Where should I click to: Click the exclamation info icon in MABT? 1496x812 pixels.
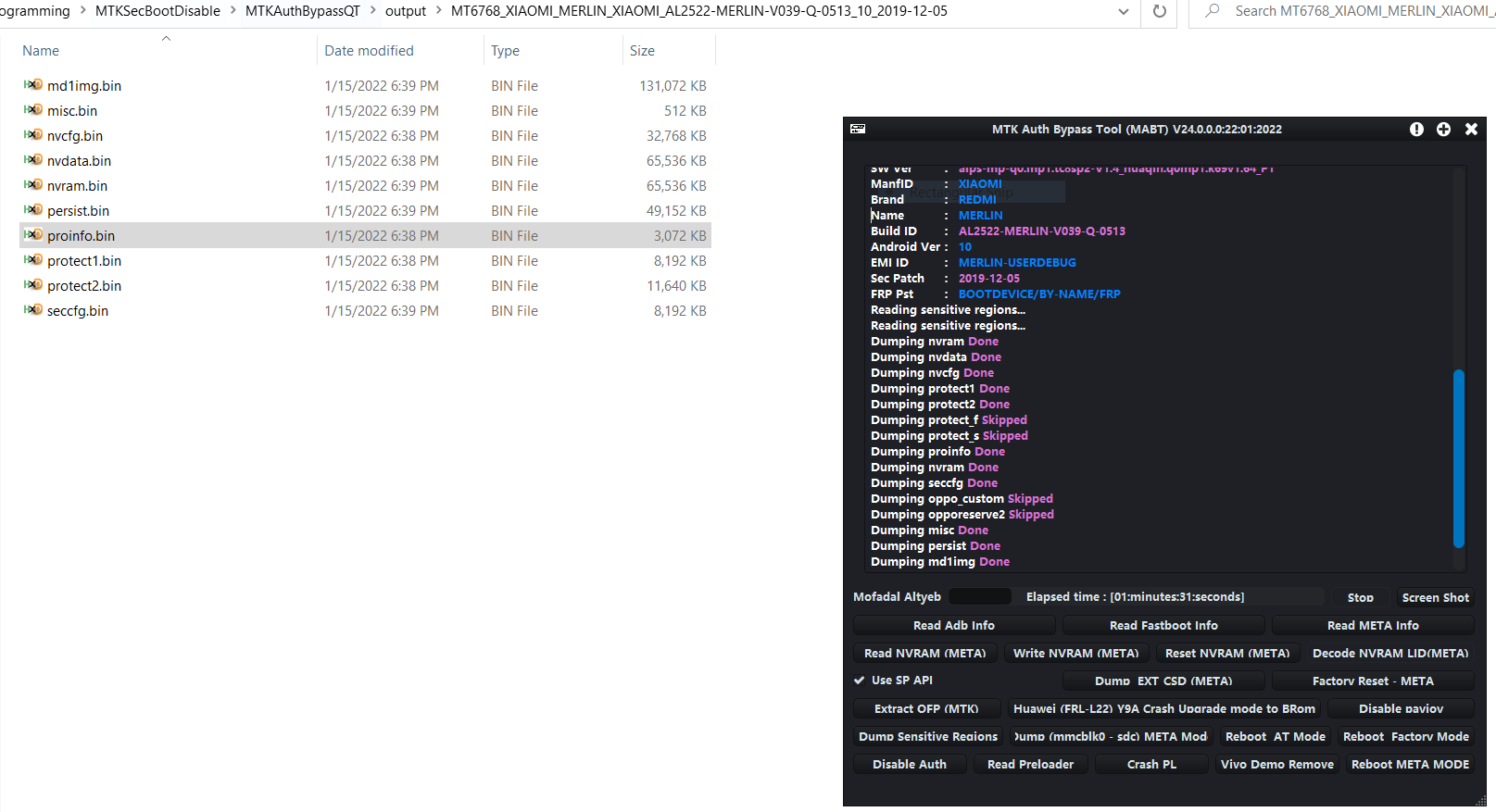[1416, 130]
